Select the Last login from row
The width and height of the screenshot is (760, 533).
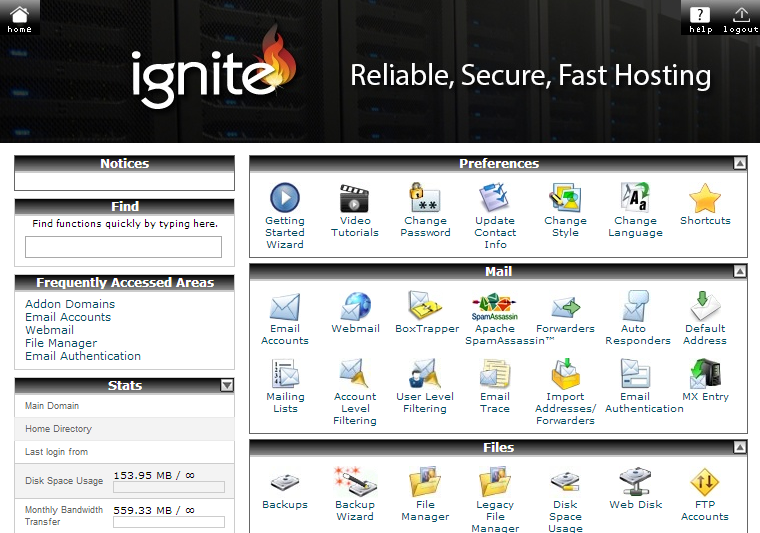pyautogui.click(x=125, y=452)
